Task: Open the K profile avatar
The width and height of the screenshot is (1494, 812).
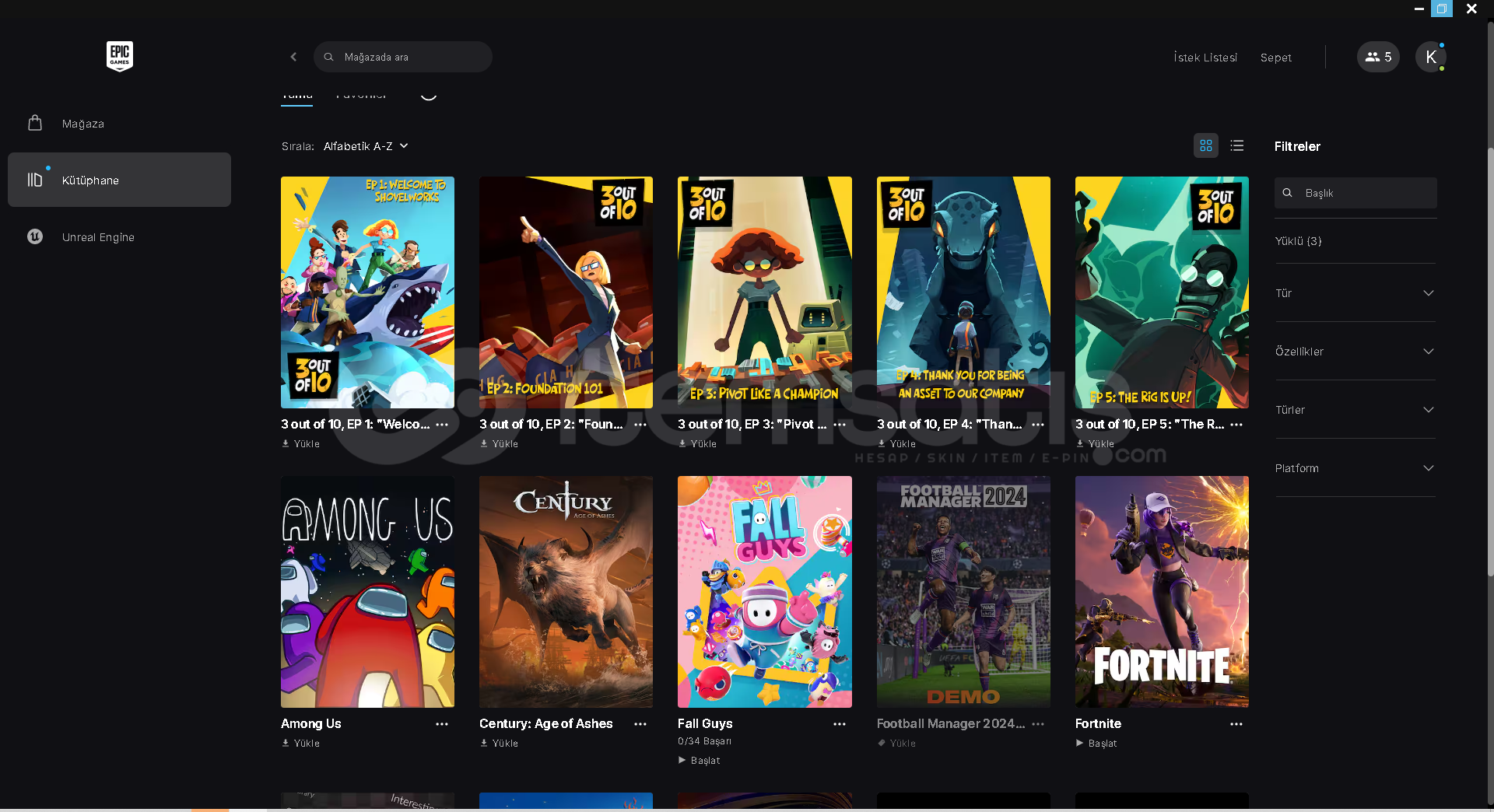Action: click(x=1430, y=57)
